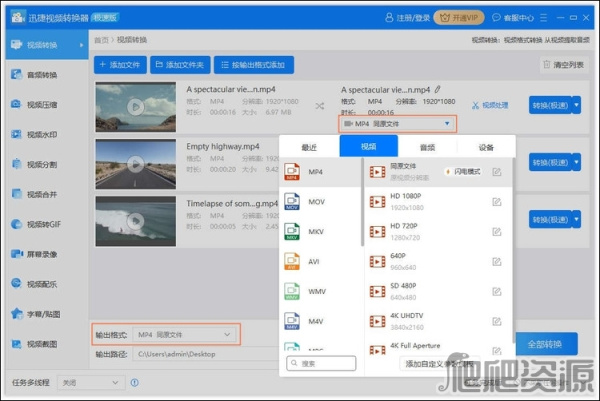Switch to the 设备 tab
600x401 pixels.
pos(486,147)
